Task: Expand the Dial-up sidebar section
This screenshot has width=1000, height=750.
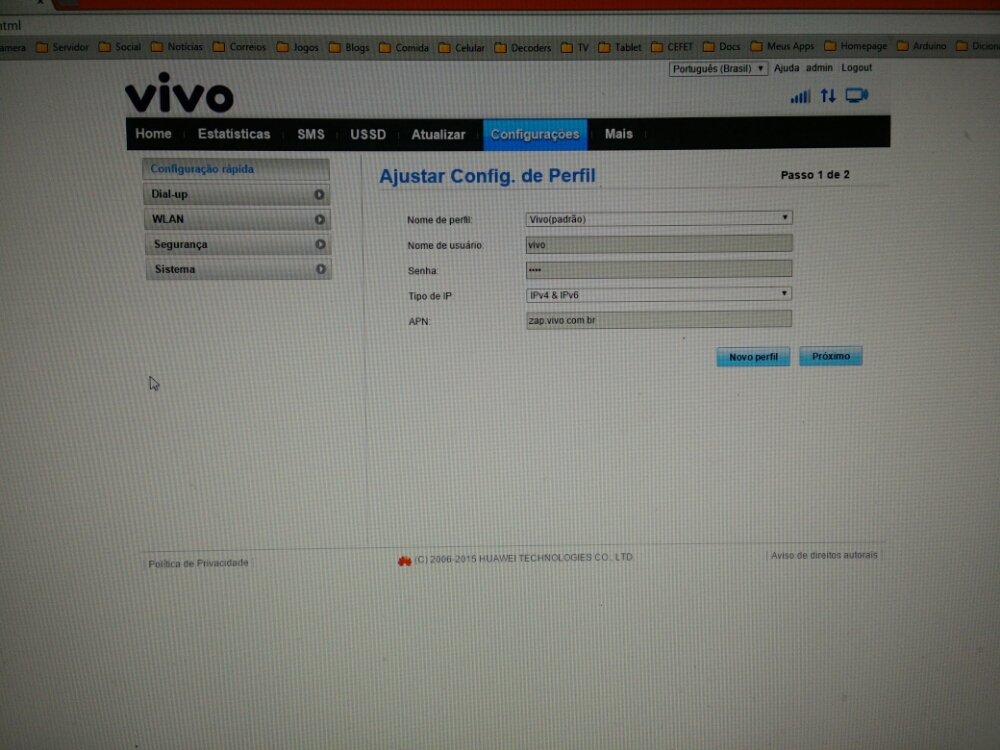Action: (237, 195)
